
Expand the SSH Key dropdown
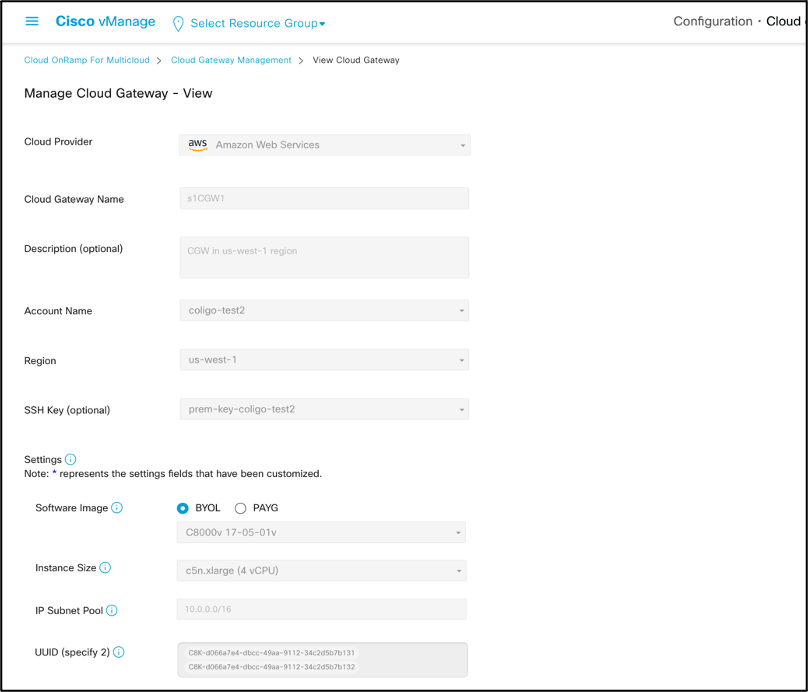tap(323, 409)
